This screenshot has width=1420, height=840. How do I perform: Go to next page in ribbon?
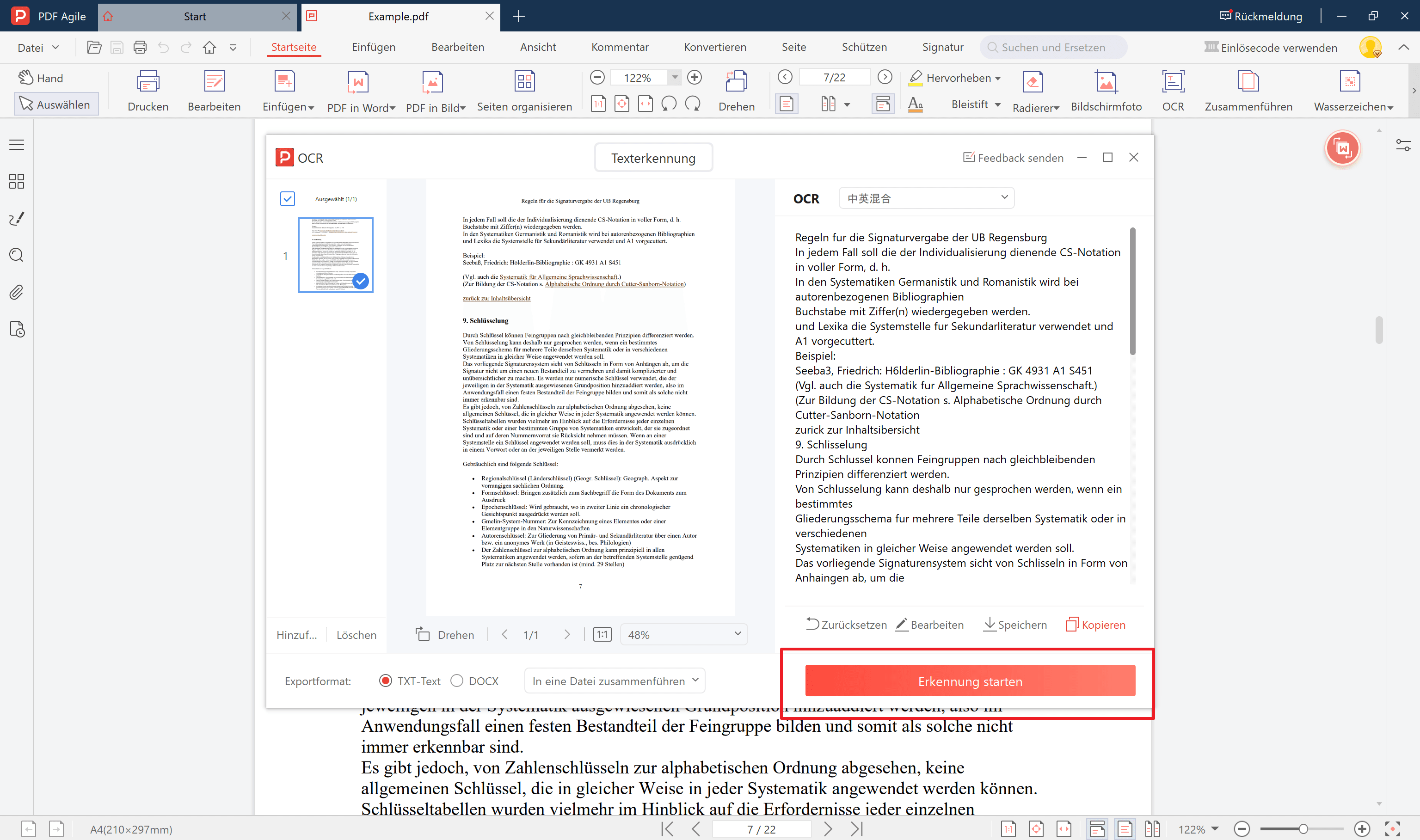coord(885,77)
